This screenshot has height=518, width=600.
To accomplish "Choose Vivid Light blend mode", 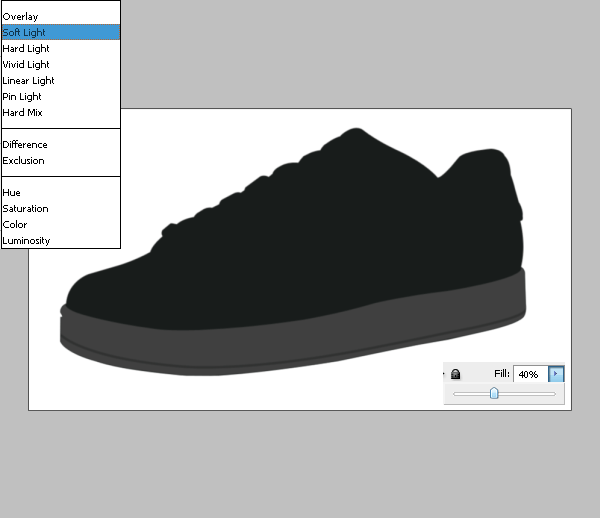I will pyautogui.click(x=61, y=65).
